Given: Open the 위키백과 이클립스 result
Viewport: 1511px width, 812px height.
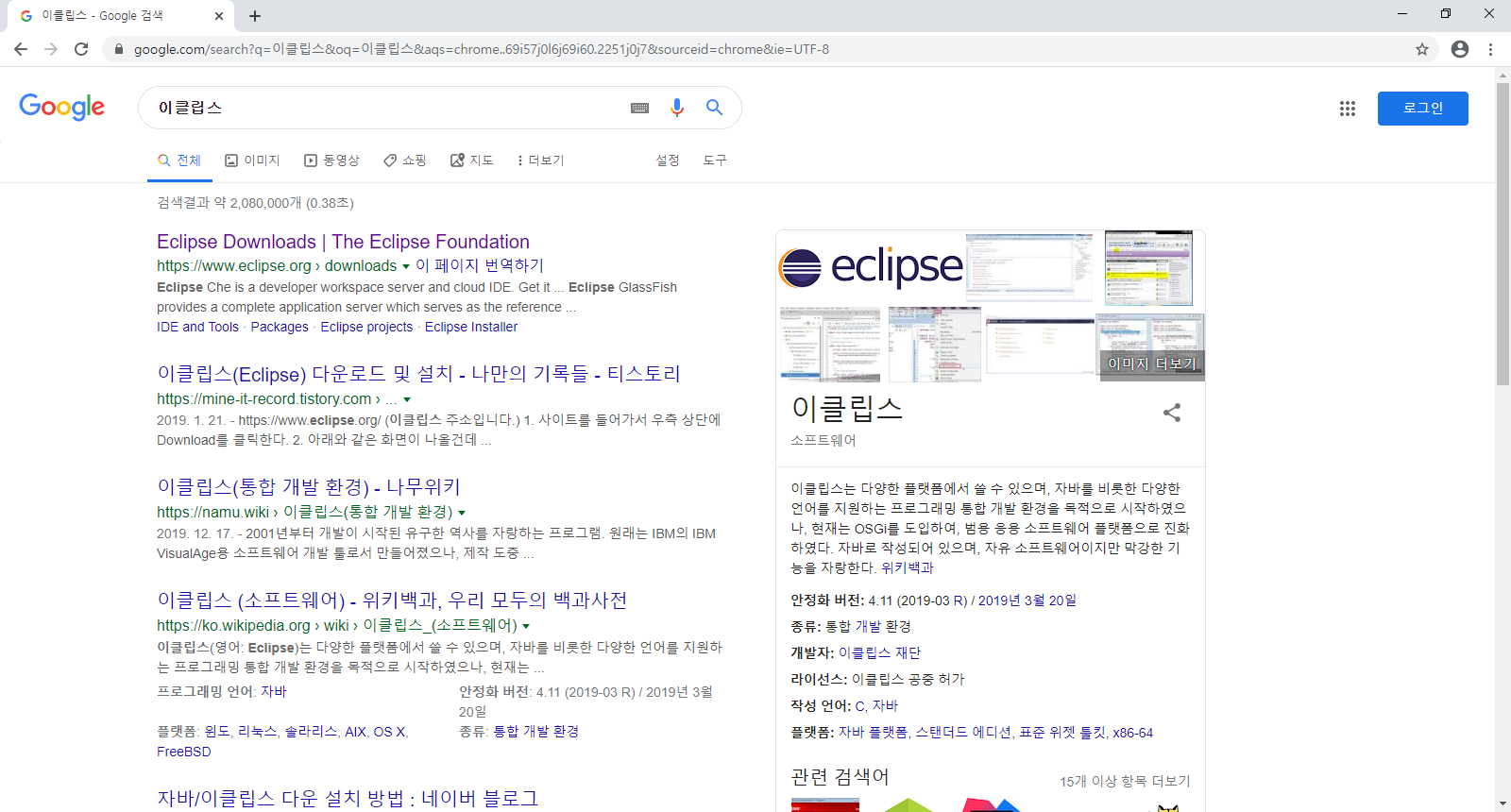Looking at the screenshot, I should pyautogui.click(x=392, y=601).
